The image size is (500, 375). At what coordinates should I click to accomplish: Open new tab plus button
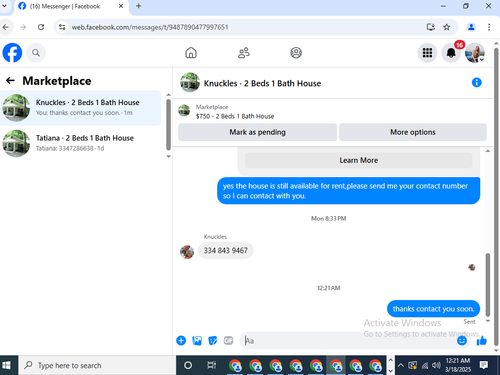point(139,6)
